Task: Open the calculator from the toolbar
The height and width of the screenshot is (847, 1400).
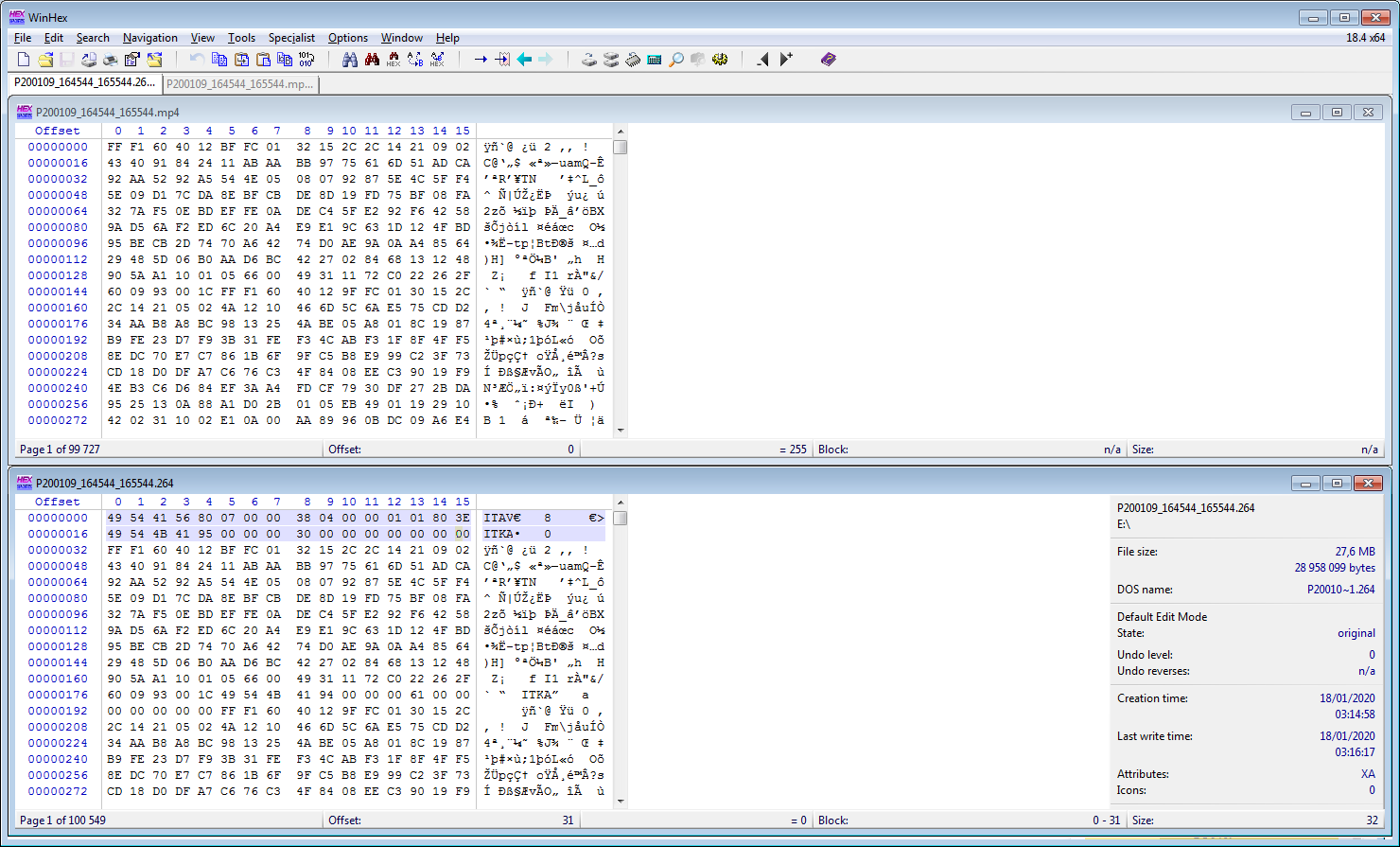Action: 655,60
